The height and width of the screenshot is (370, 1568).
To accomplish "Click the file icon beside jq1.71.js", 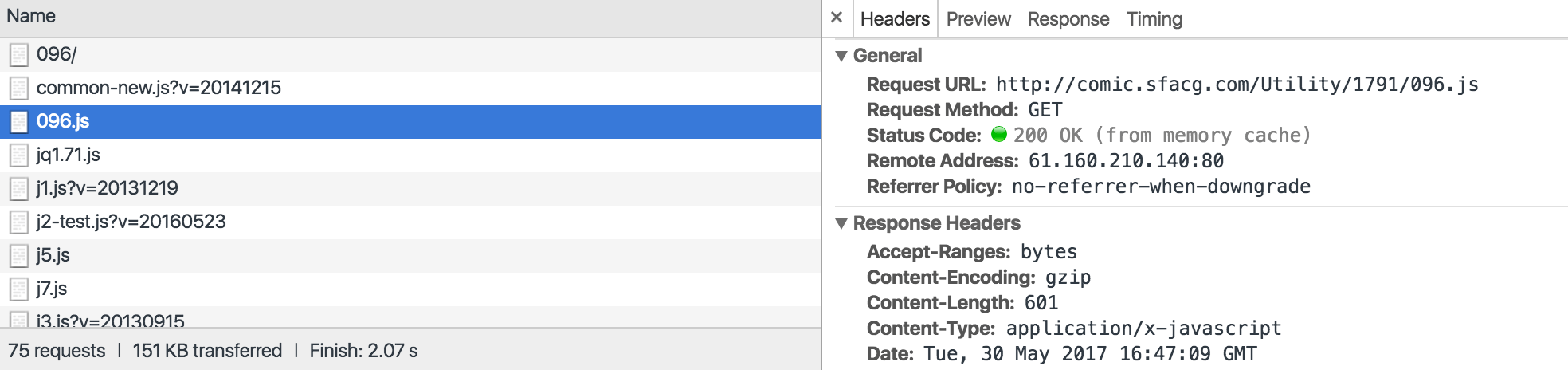I will point(19,155).
